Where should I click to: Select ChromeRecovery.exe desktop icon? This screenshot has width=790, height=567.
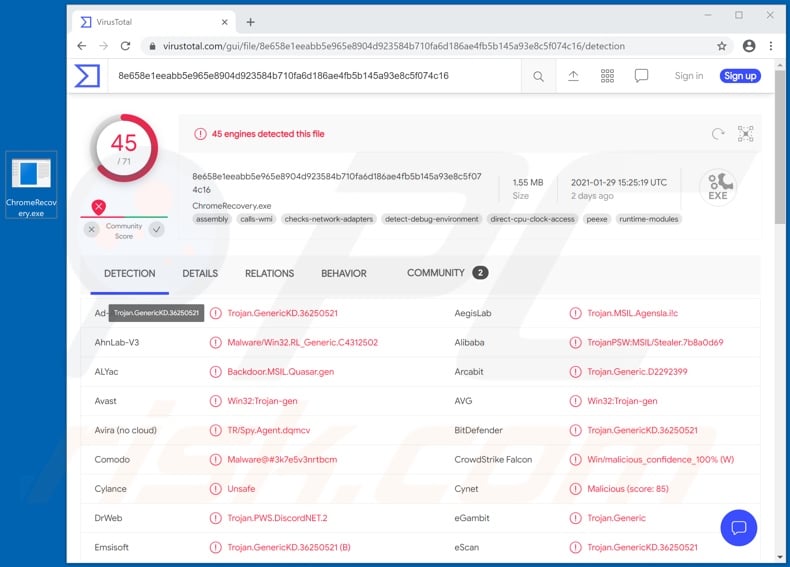(31, 185)
